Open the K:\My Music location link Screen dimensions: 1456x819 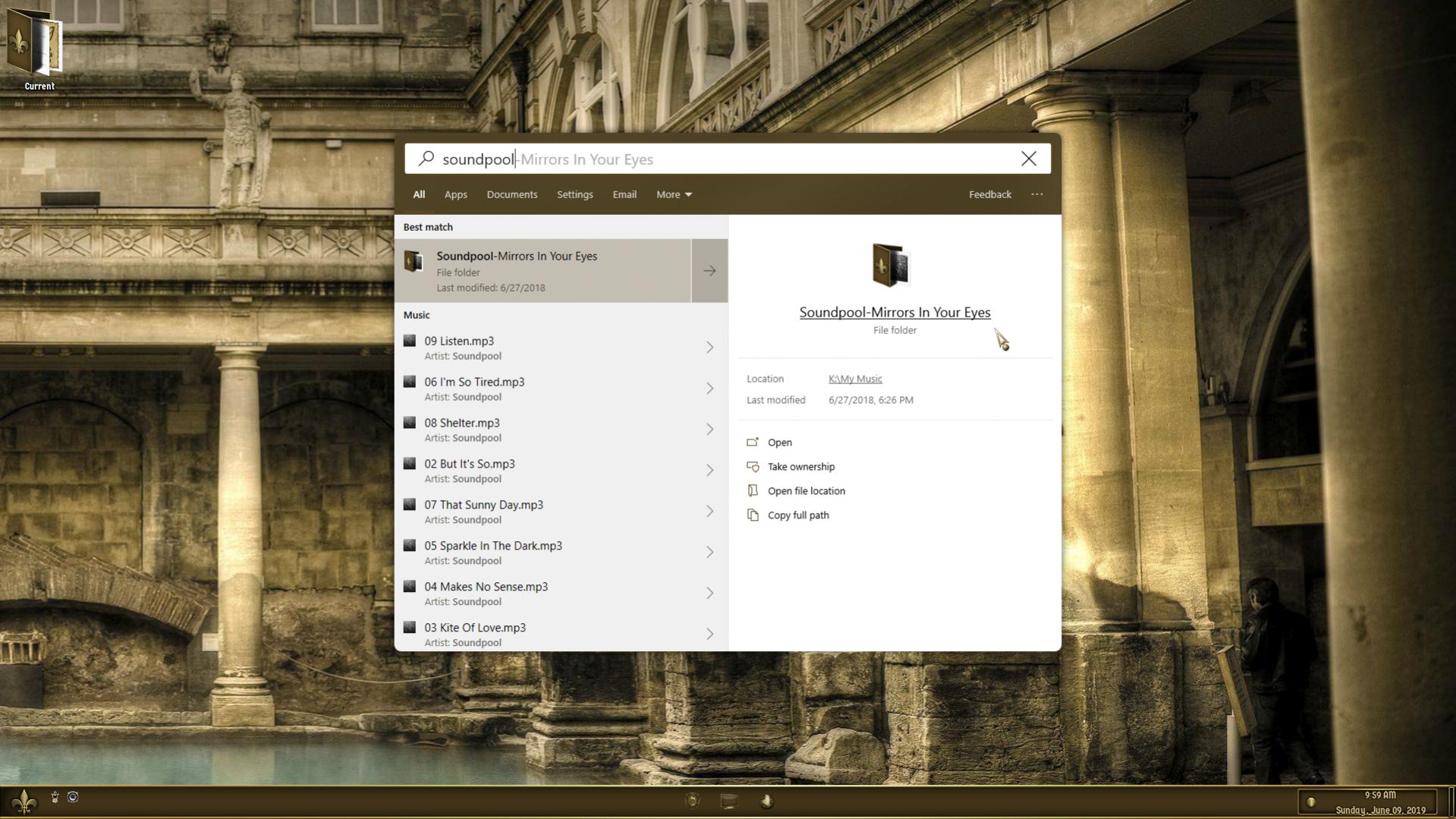point(855,379)
